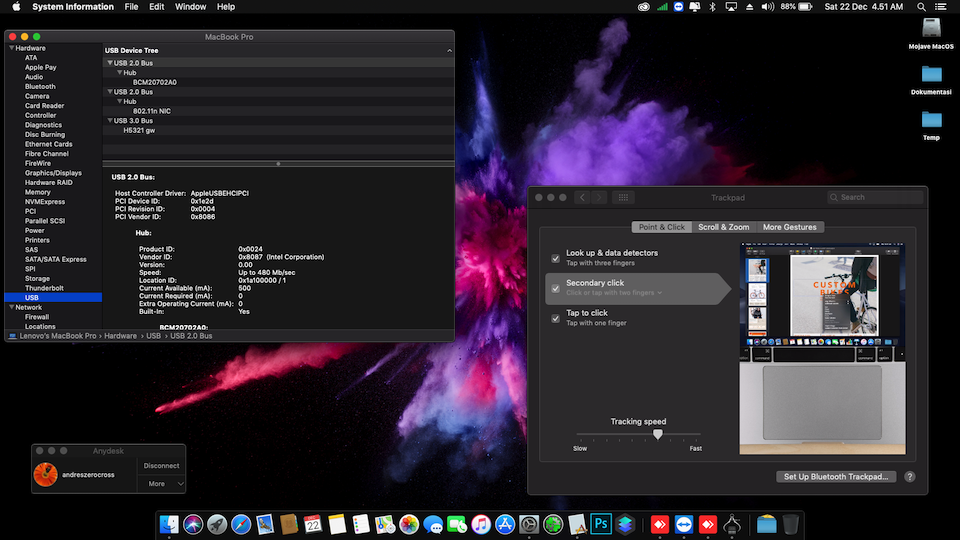The image size is (960, 540).
Task: Adjust Tracking speed slider handle
Action: coord(658,434)
